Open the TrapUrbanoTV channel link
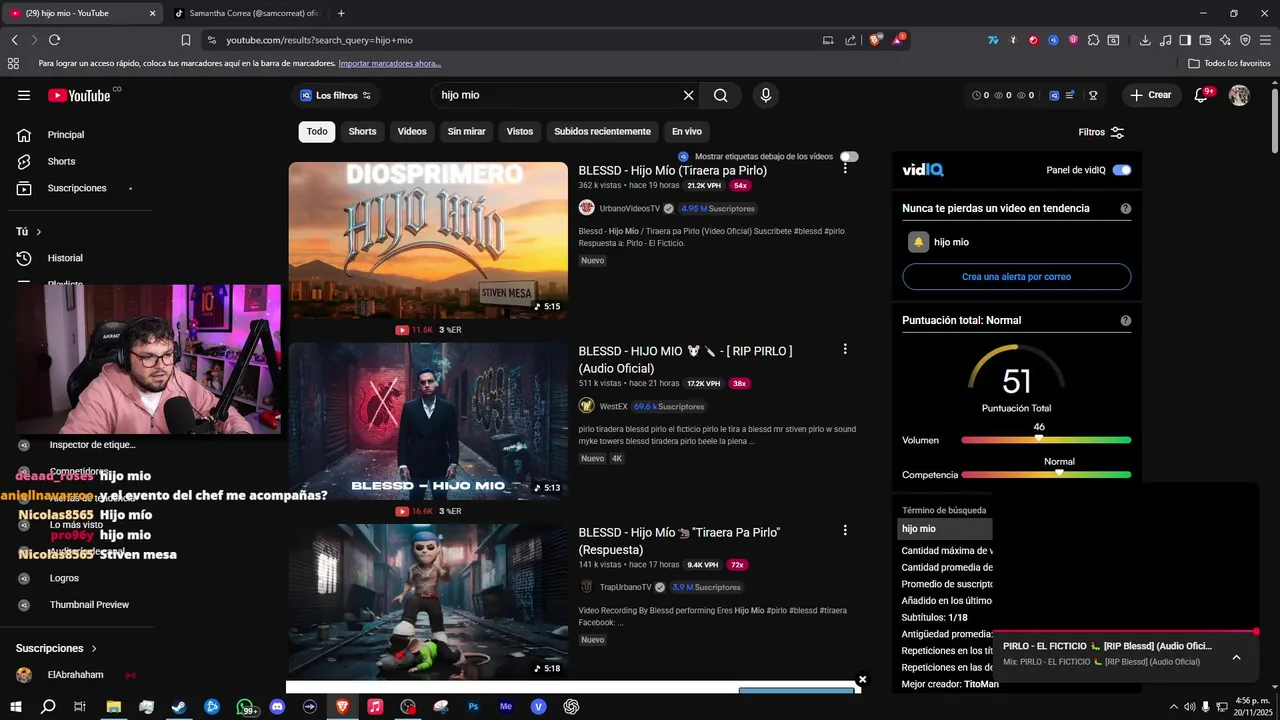Viewport: 1280px width, 720px height. [625, 587]
